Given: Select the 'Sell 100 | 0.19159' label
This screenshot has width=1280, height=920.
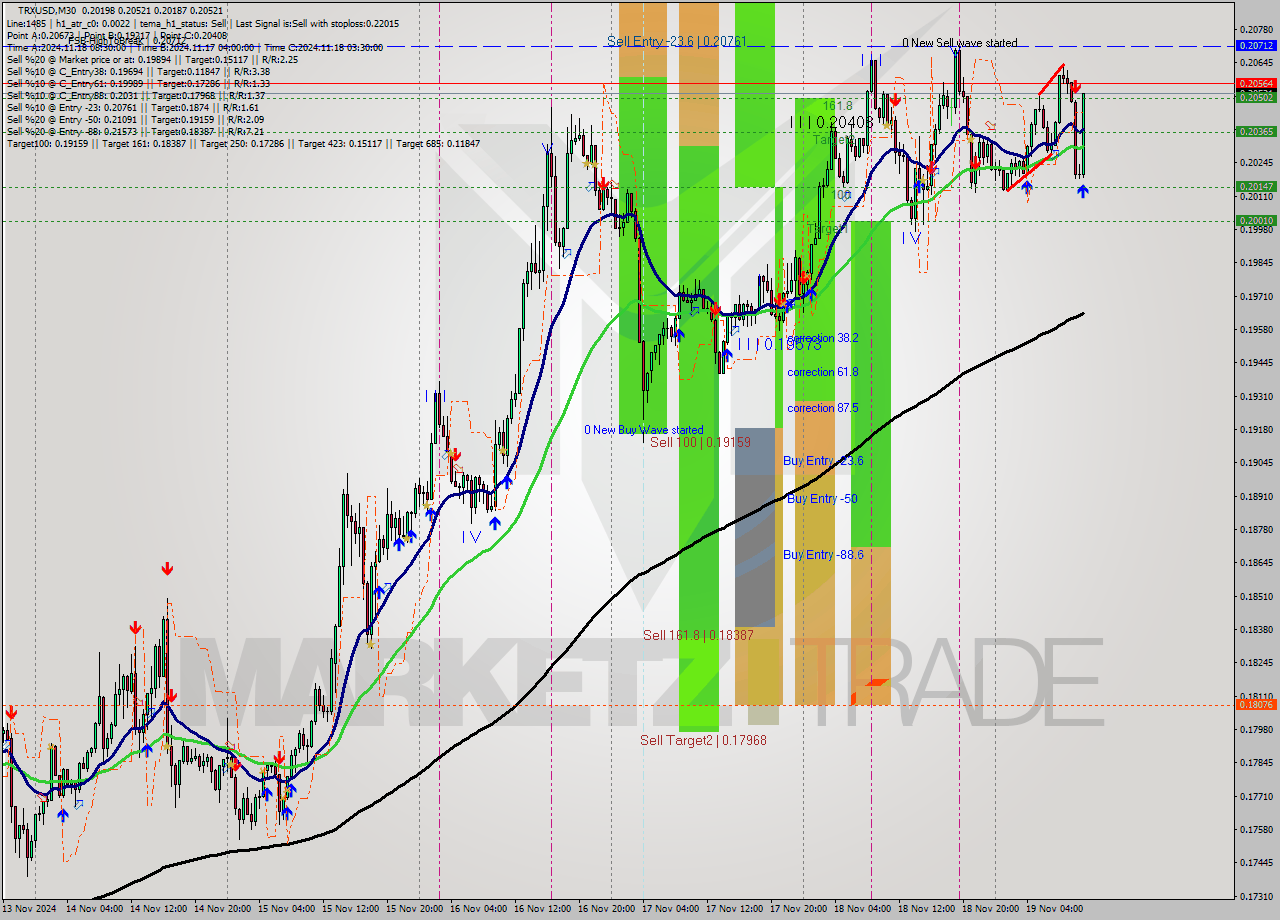Looking at the screenshot, I should click(700, 442).
